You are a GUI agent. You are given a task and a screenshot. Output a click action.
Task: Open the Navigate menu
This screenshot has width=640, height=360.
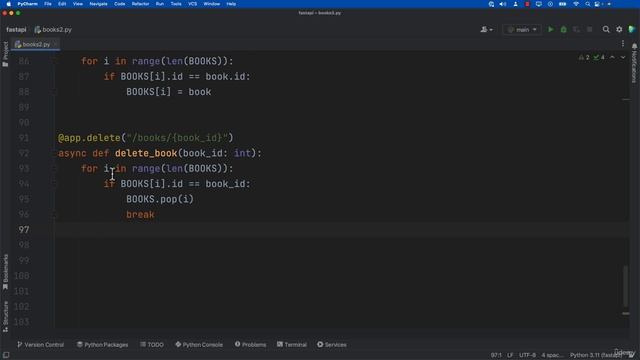(98, 4)
